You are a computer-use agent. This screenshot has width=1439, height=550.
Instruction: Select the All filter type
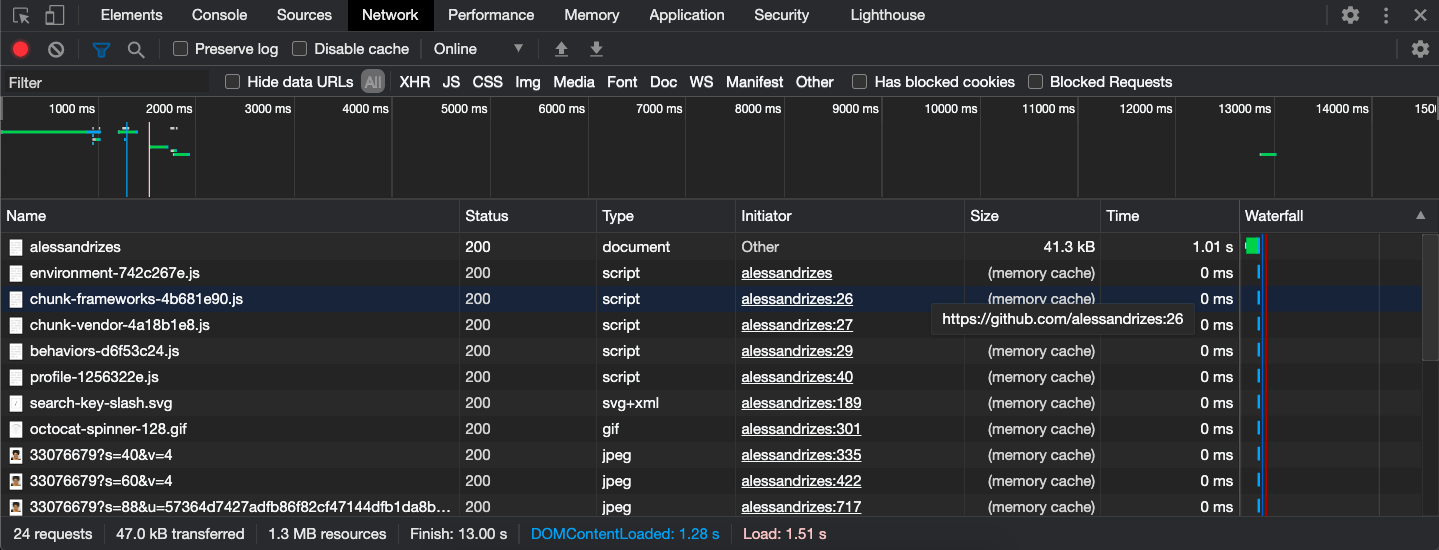click(373, 82)
